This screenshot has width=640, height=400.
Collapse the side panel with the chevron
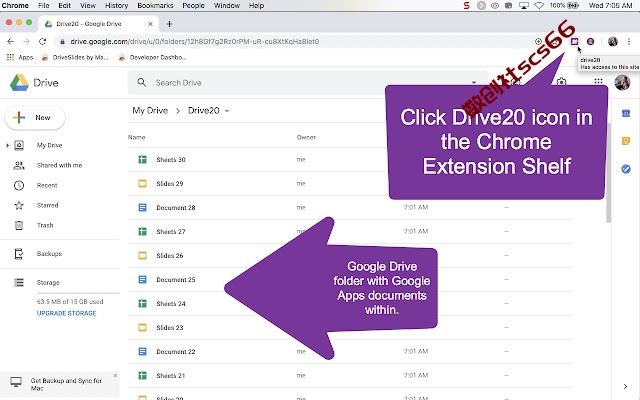tap(625, 386)
